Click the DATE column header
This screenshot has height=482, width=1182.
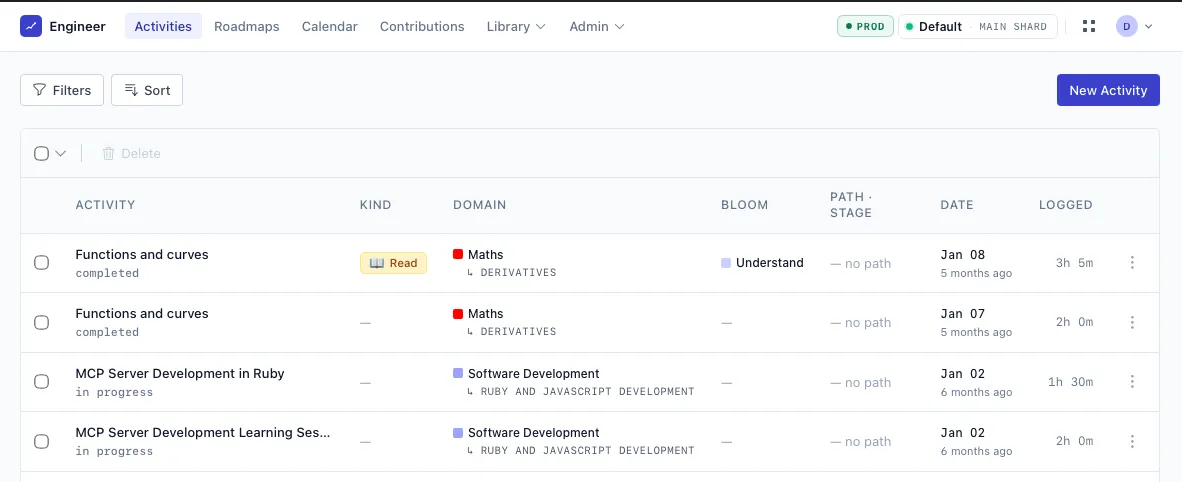[x=957, y=204]
